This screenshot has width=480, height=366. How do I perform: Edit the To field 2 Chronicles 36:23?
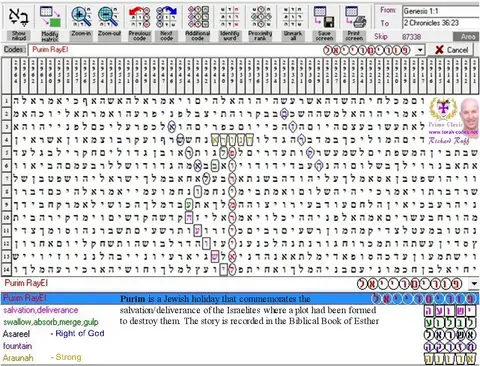(x=441, y=23)
